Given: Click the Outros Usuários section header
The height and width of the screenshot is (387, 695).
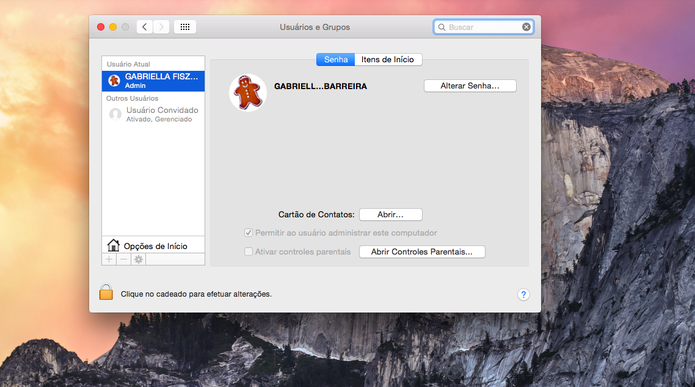Looking at the screenshot, I should coord(132,98).
